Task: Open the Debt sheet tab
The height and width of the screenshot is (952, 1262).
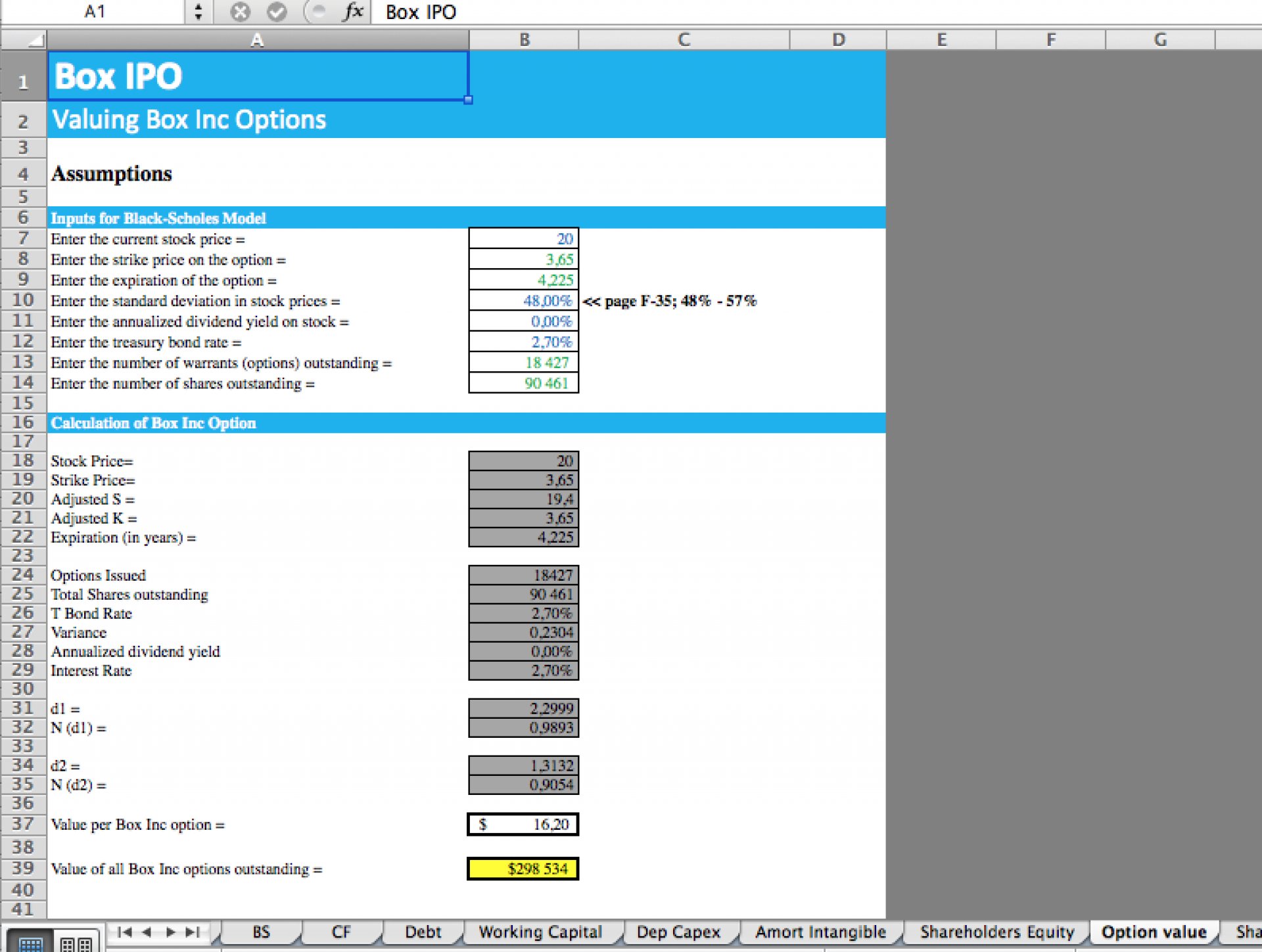Action: point(423,932)
